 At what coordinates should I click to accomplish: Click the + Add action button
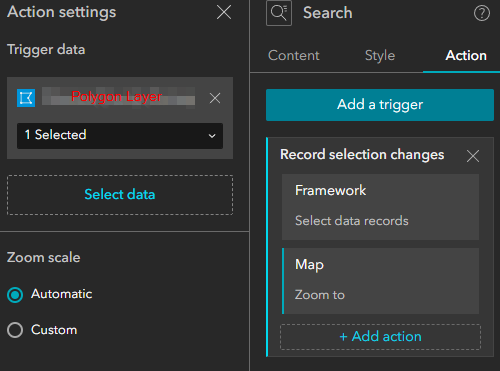380,337
